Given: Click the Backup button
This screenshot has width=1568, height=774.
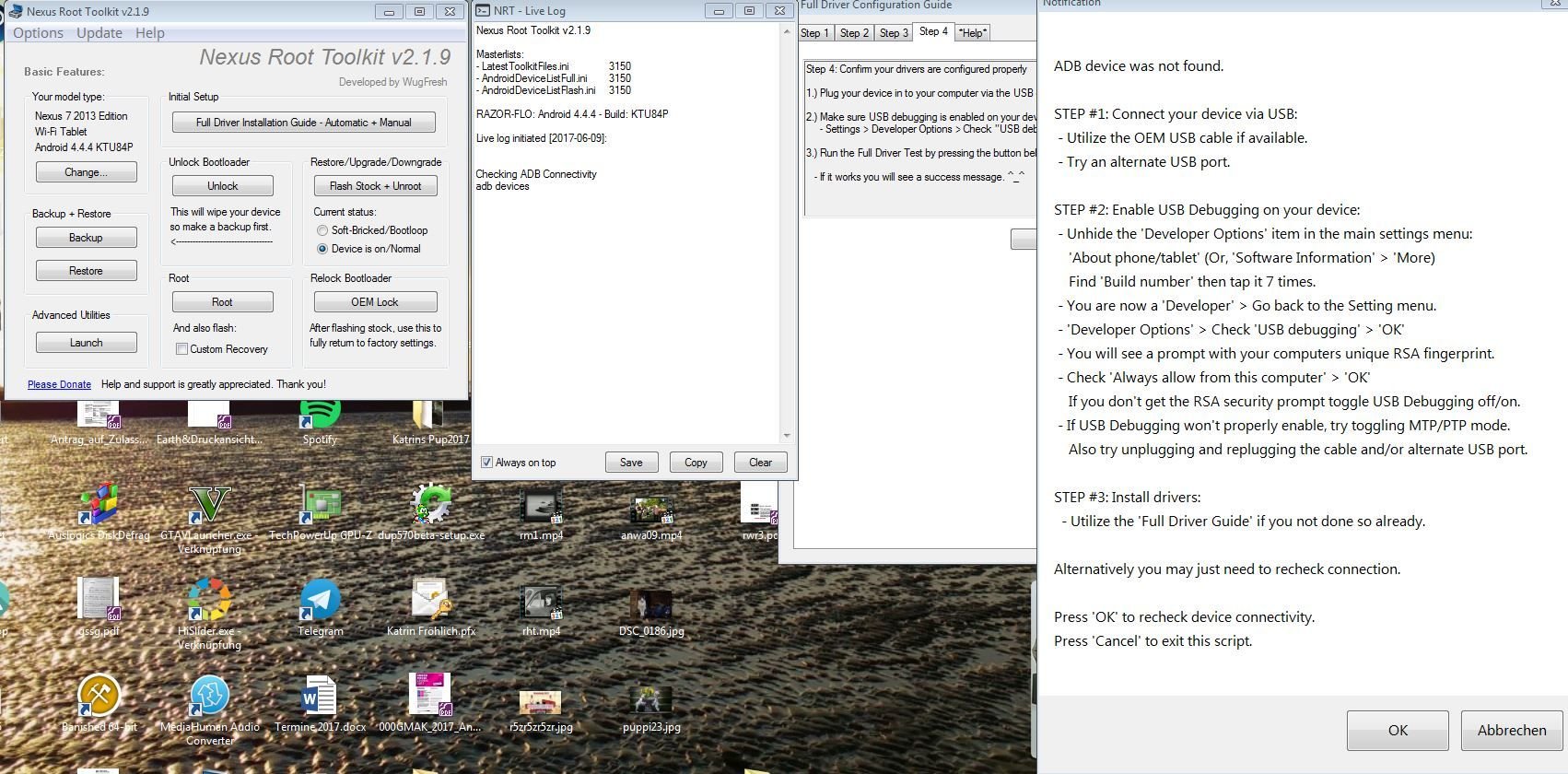Looking at the screenshot, I should [87, 238].
